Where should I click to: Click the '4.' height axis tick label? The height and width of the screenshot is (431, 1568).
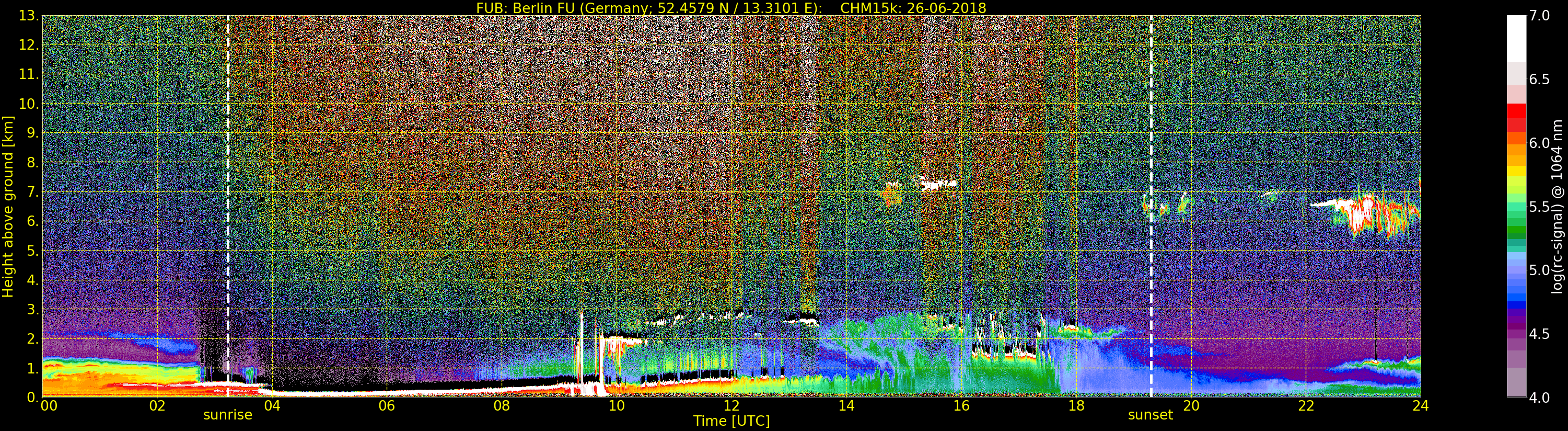33,280
